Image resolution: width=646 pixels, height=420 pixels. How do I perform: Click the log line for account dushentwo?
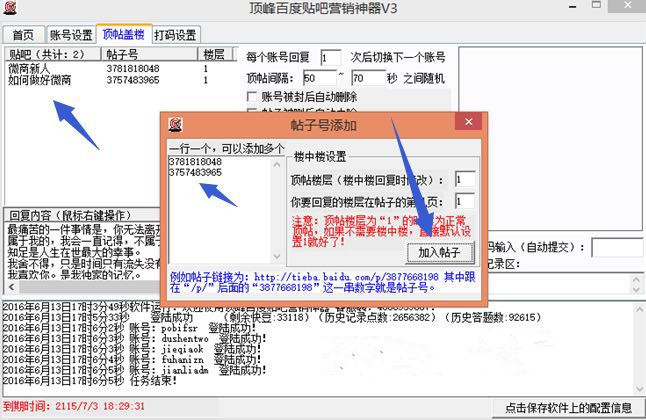(134, 338)
